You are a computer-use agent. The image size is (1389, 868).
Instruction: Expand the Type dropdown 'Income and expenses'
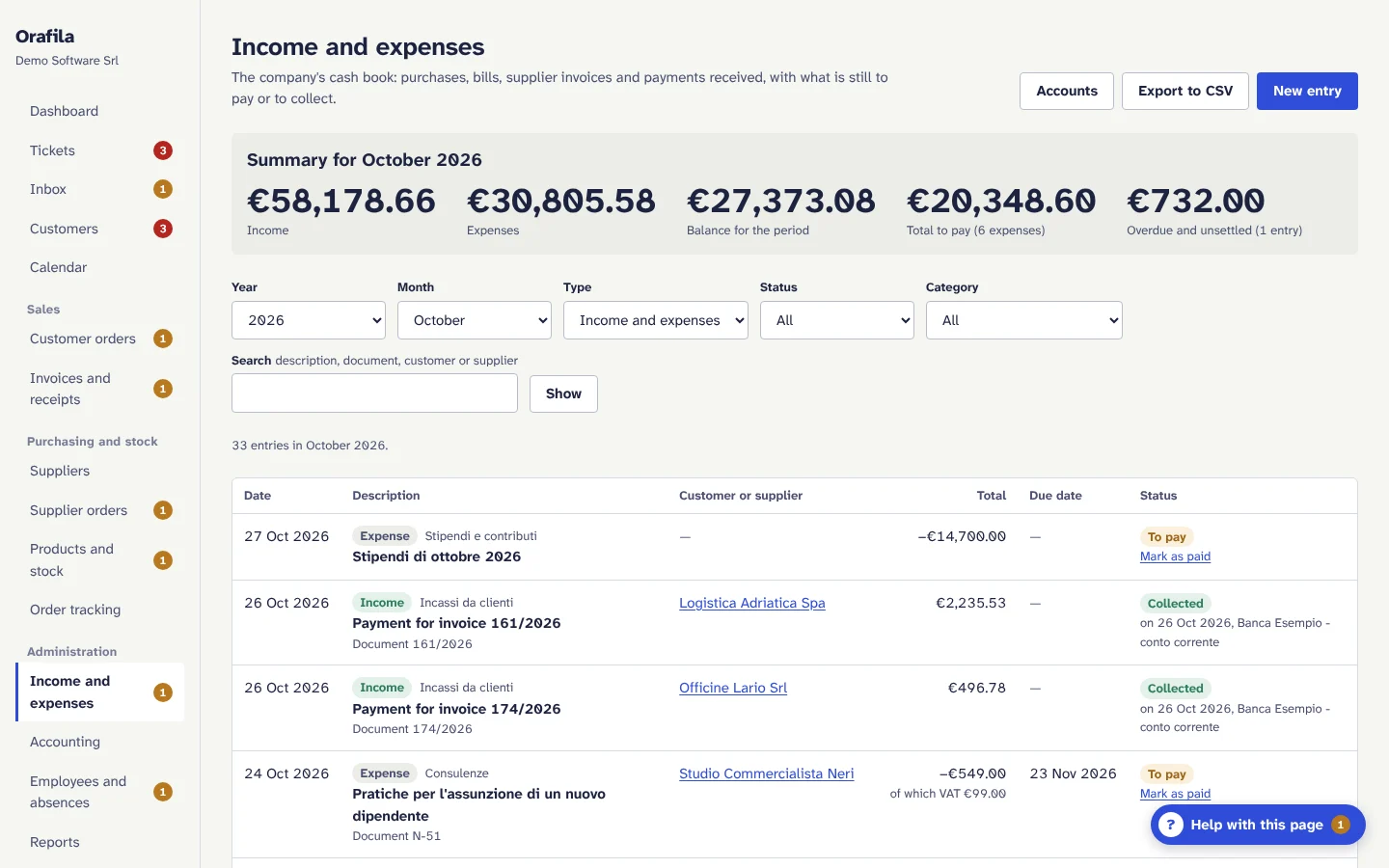[x=656, y=320]
